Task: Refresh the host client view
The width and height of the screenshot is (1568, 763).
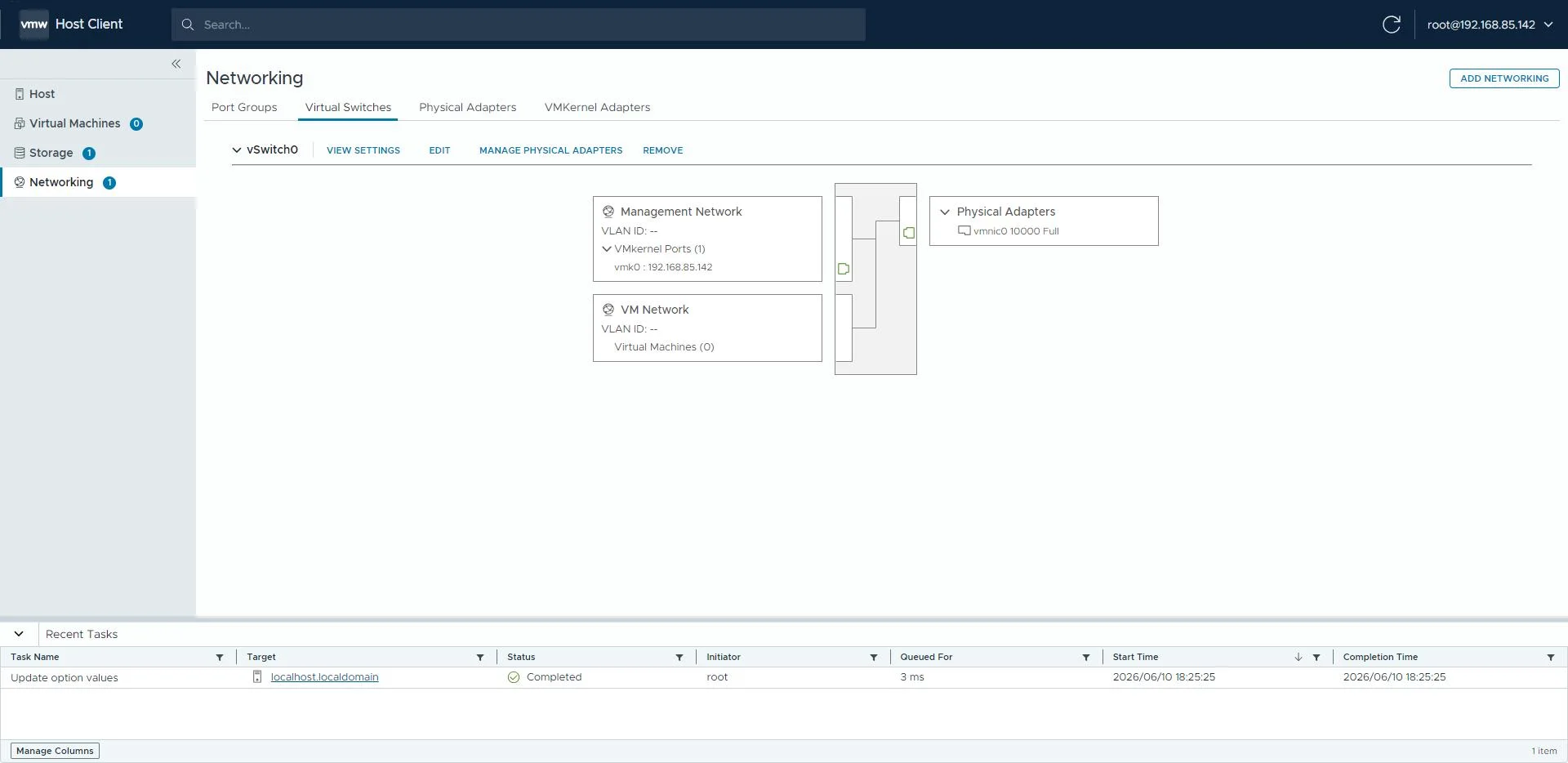Action: click(1392, 25)
